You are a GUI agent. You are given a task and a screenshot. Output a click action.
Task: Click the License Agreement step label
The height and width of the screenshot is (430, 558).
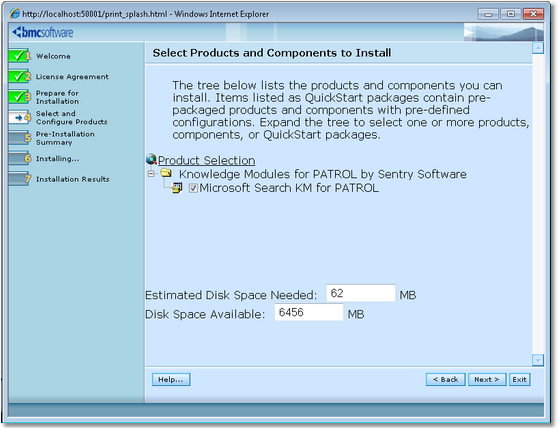pyautogui.click(x=72, y=77)
